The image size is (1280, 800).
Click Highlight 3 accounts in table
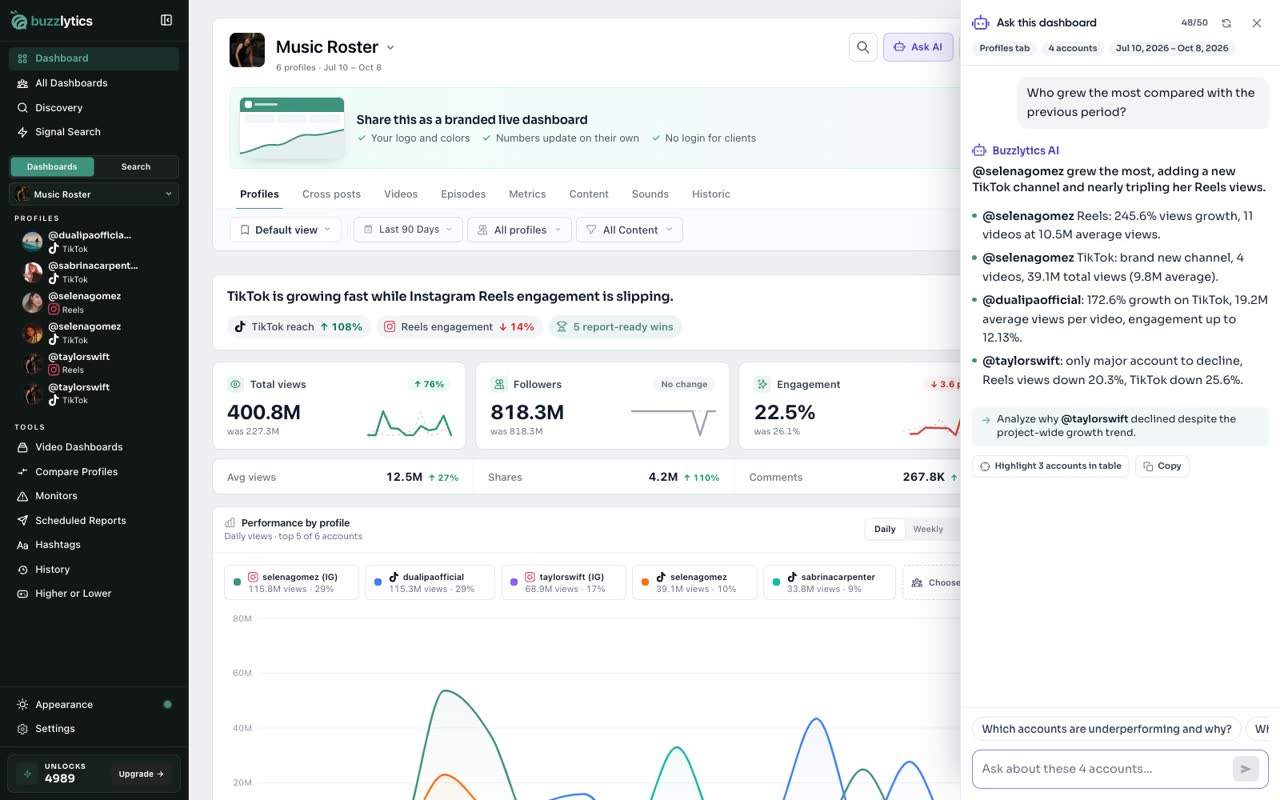pyautogui.click(x=1050, y=466)
